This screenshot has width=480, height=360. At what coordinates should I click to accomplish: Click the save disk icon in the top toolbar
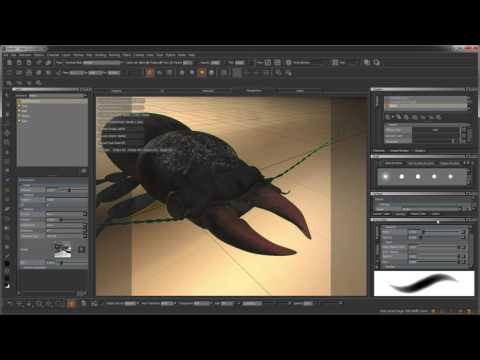tap(29, 63)
